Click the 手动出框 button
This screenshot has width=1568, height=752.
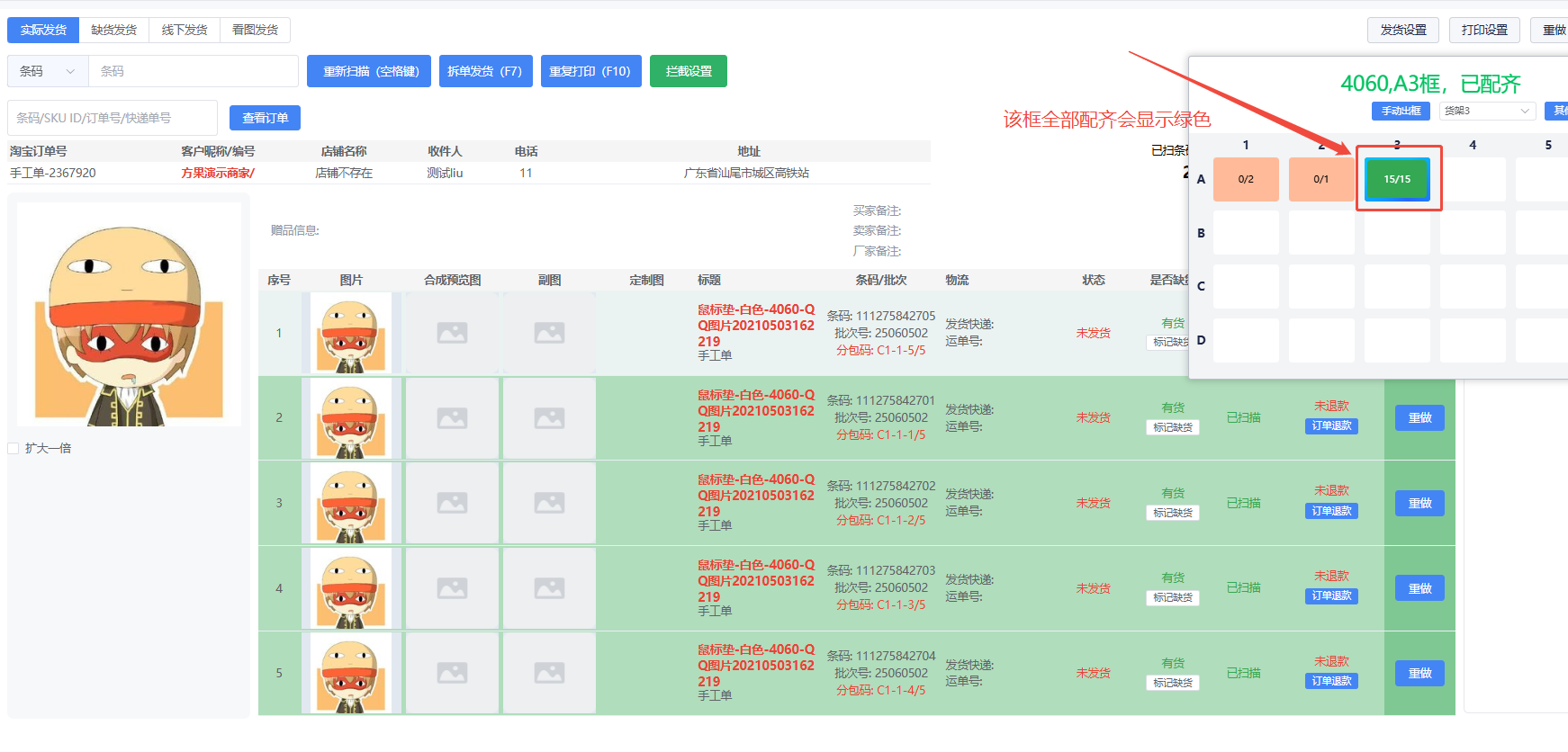tap(1401, 111)
